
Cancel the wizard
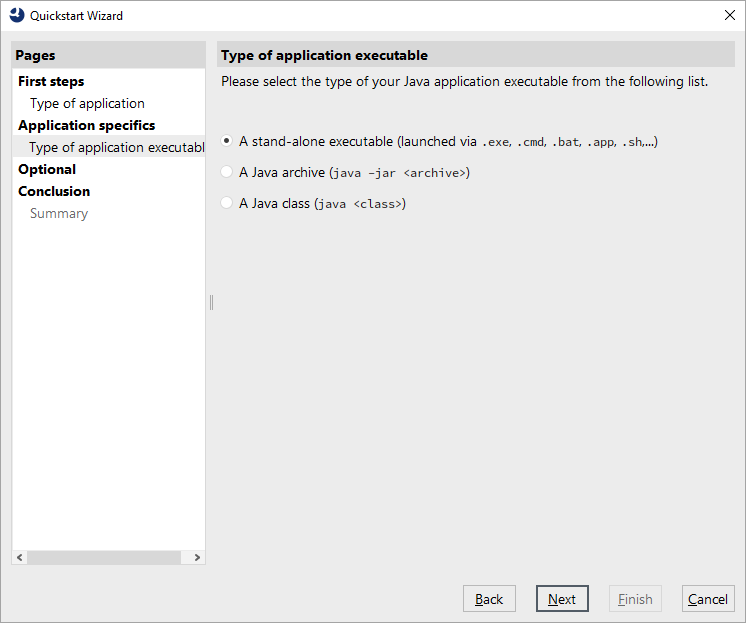tap(708, 599)
